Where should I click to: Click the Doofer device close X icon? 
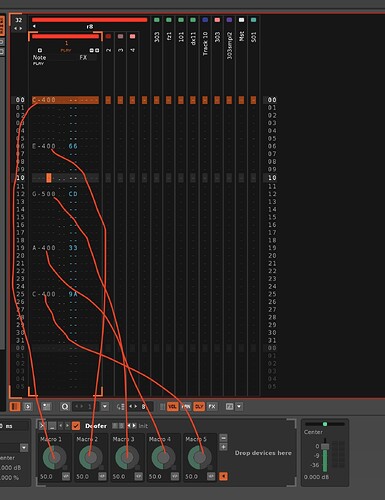tap(42, 426)
